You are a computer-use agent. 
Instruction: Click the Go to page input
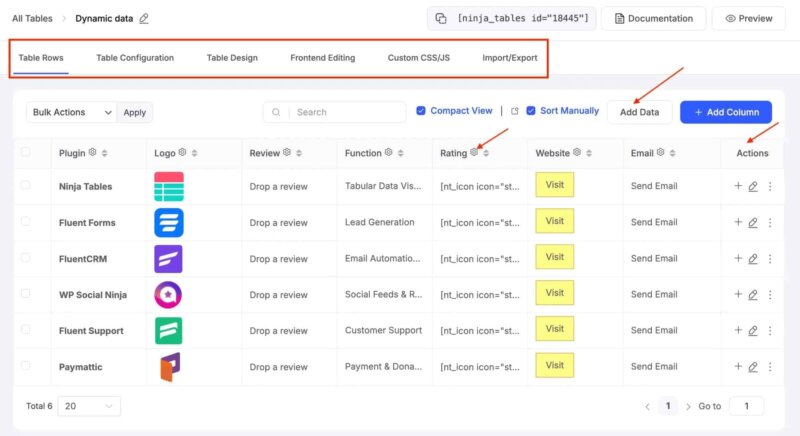[x=746, y=406]
